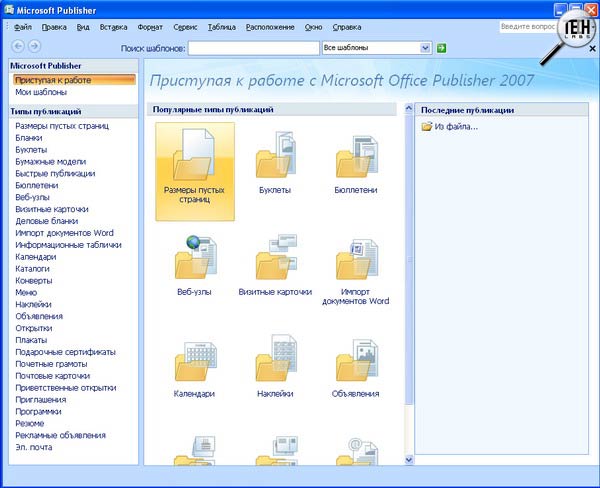Select Импорт документов Word in sidebar
Image resolution: width=600 pixels, height=488 pixels.
[x=64, y=233]
